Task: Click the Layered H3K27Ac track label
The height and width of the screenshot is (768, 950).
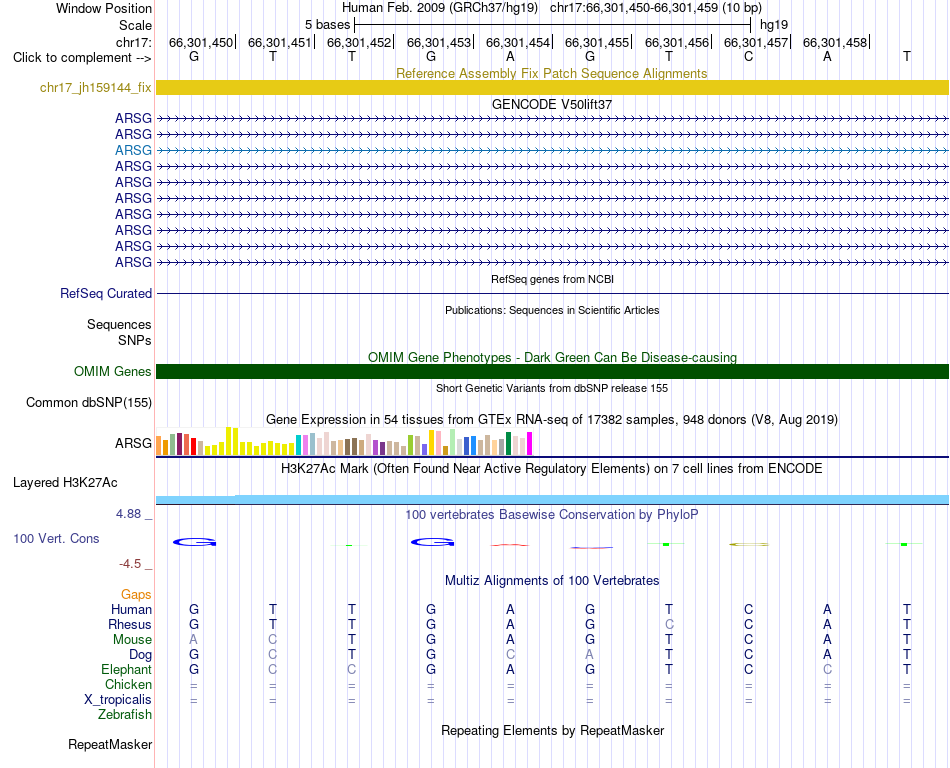Action: click(65, 483)
